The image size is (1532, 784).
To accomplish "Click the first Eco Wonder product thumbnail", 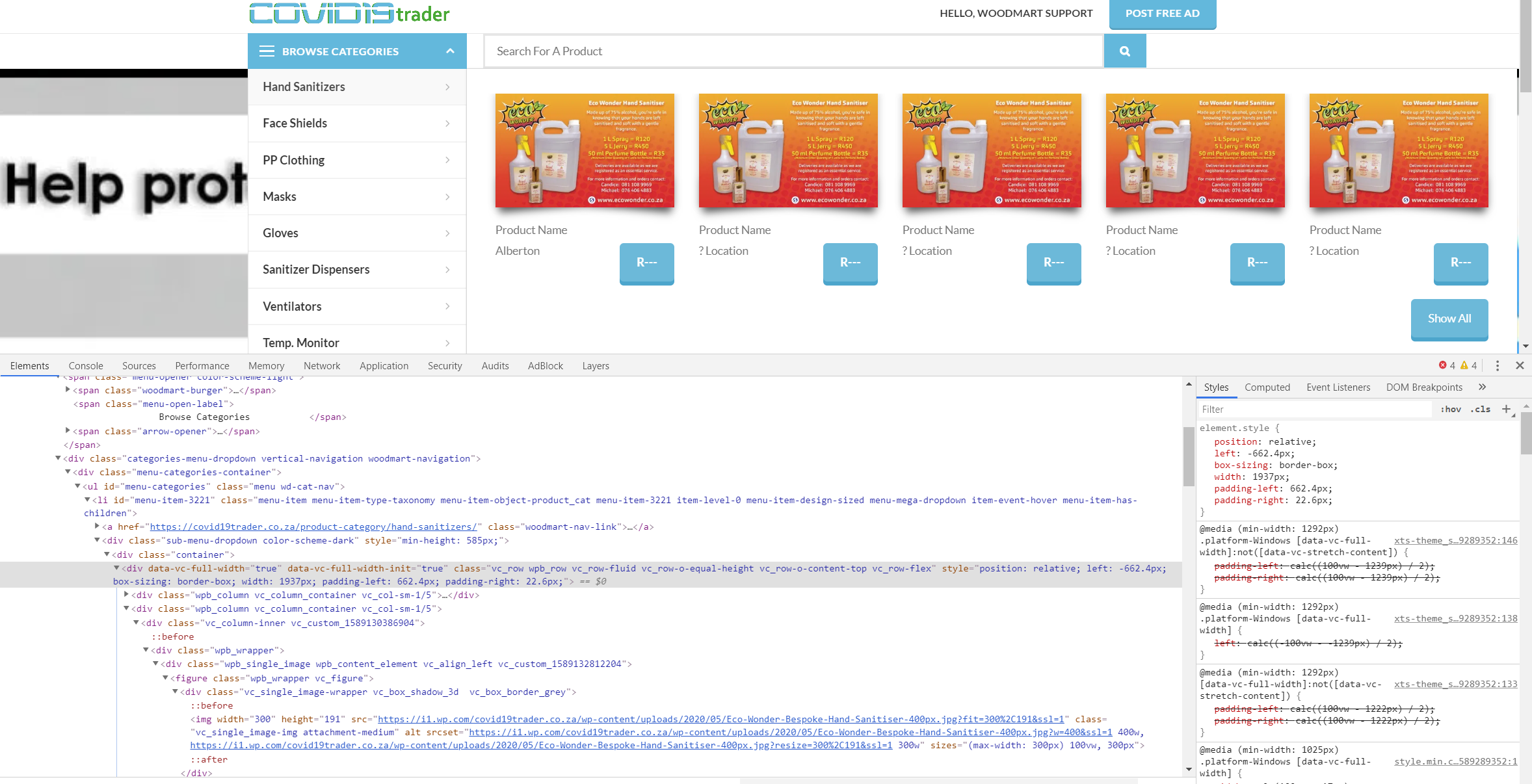I will (x=585, y=151).
